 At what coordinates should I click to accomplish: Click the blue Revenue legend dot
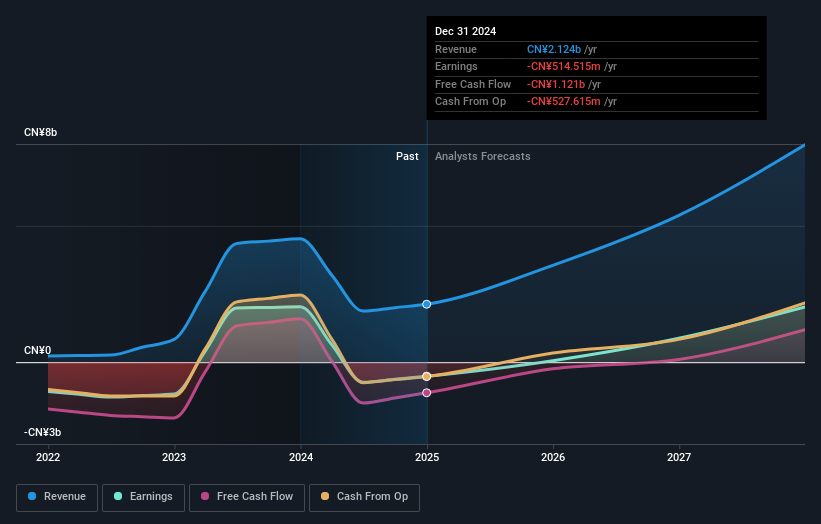(32, 496)
